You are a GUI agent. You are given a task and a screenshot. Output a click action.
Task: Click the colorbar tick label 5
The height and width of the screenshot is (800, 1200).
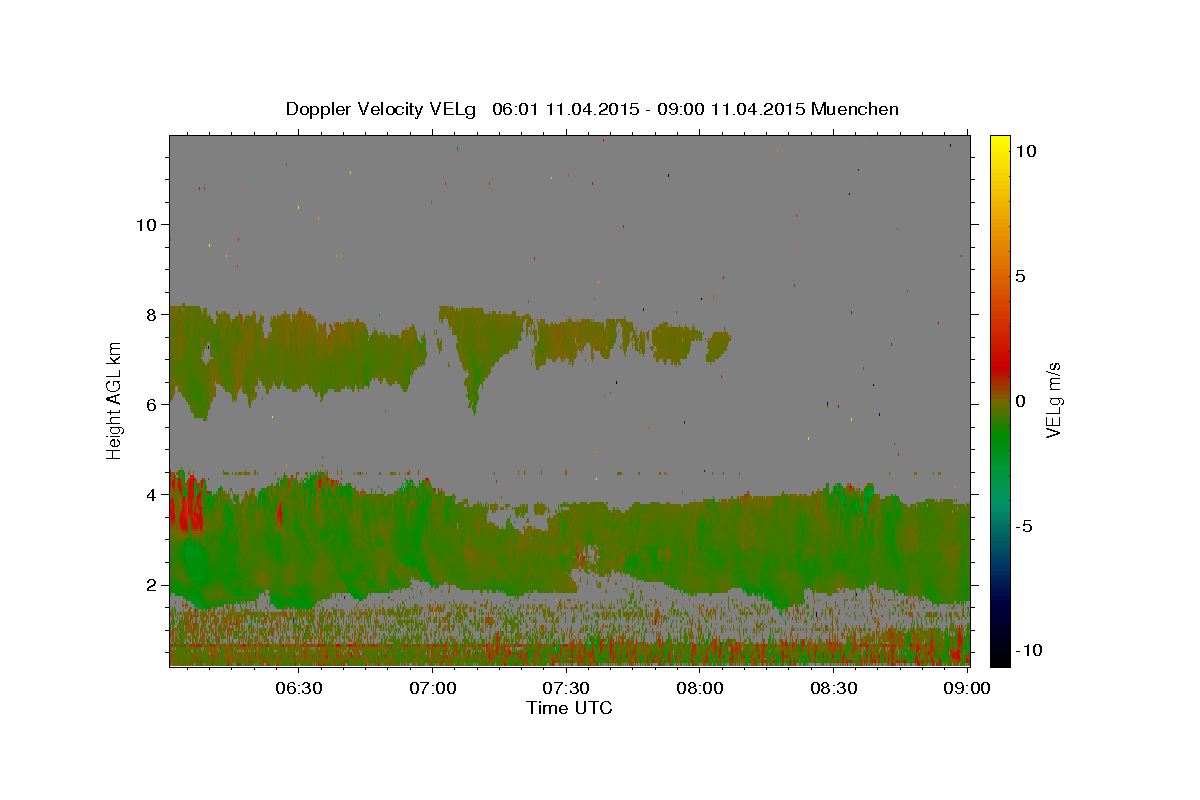1020,276
